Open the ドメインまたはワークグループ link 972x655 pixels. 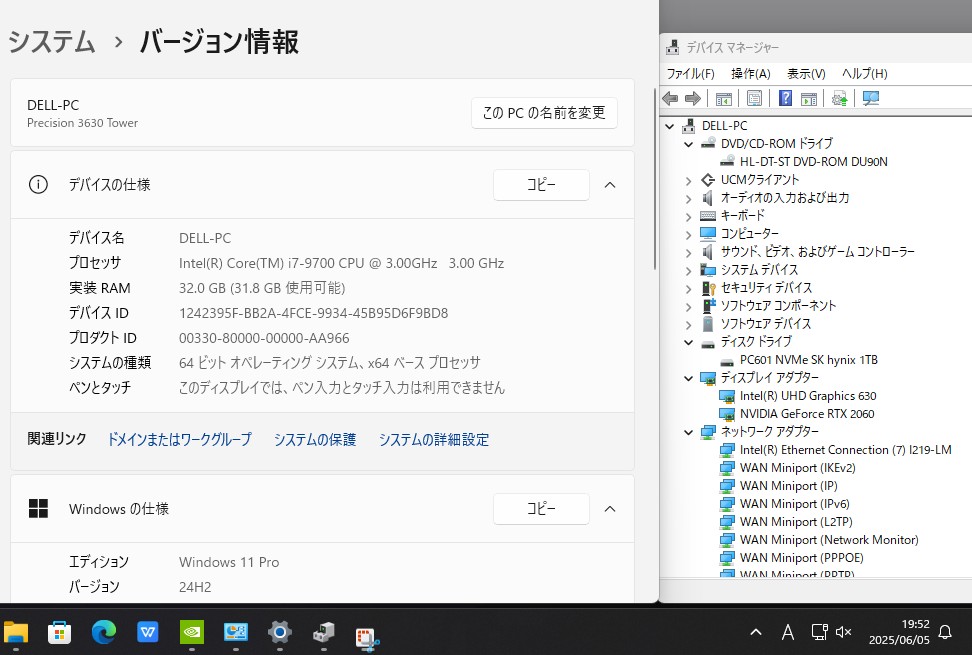[x=180, y=439]
